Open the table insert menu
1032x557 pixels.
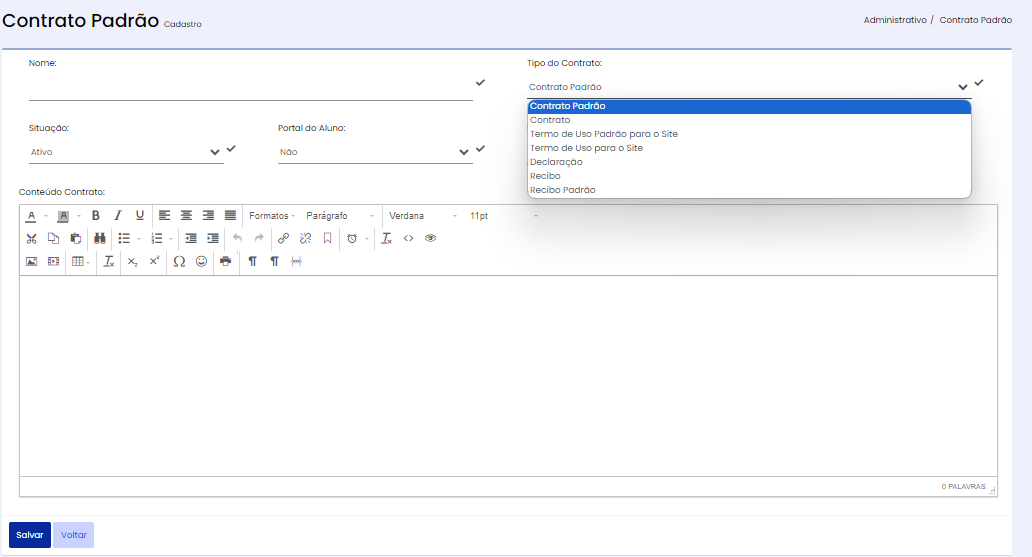tap(80, 261)
